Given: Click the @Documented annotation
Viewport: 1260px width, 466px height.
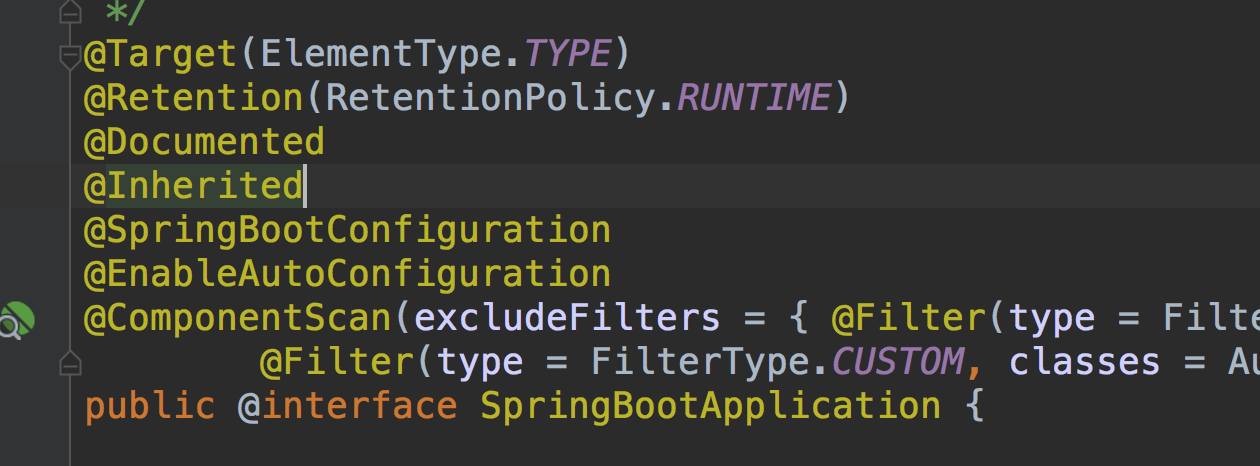Looking at the screenshot, I should pyautogui.click(x=204, y=142).
